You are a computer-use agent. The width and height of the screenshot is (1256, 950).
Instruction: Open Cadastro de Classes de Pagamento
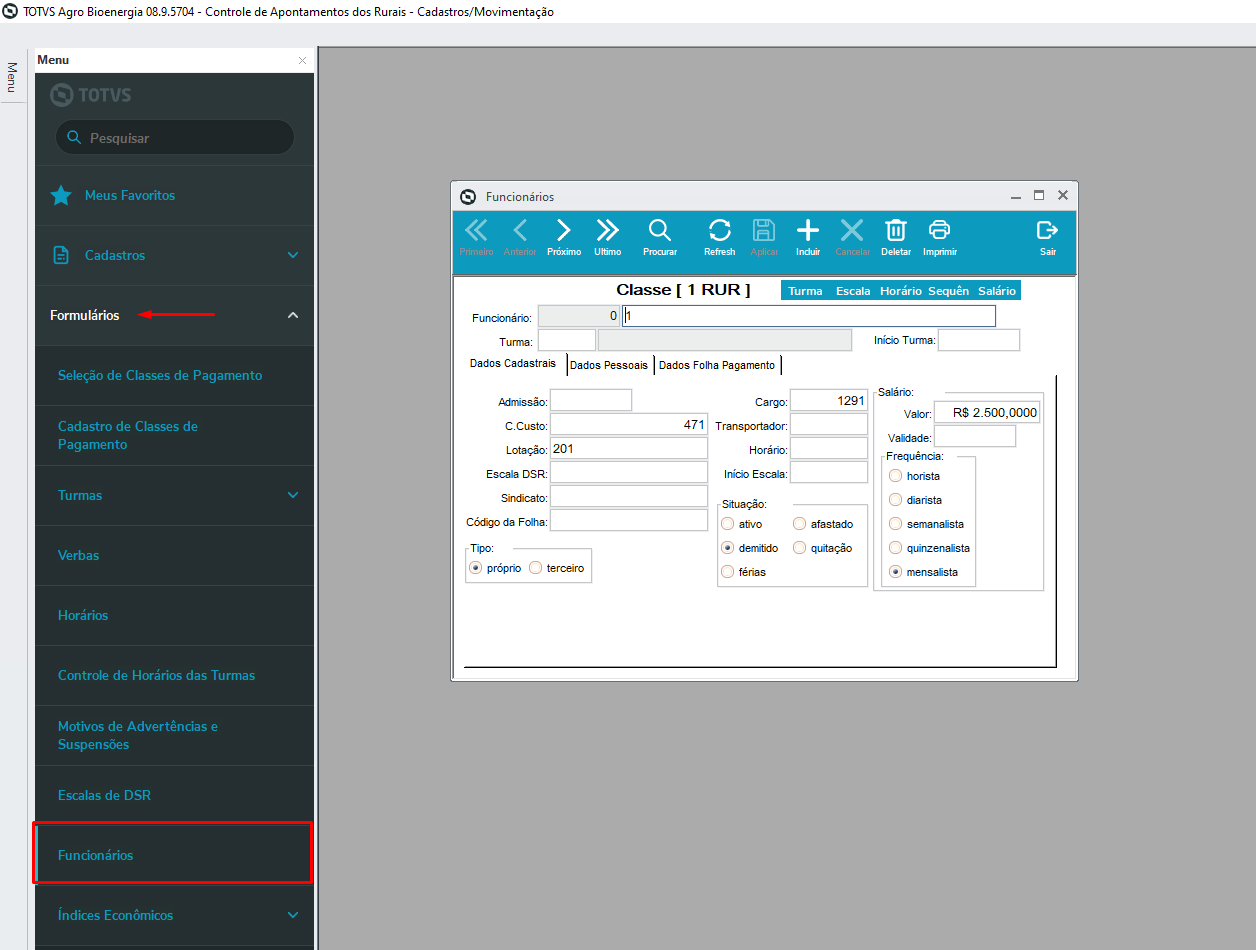[174, 435]
